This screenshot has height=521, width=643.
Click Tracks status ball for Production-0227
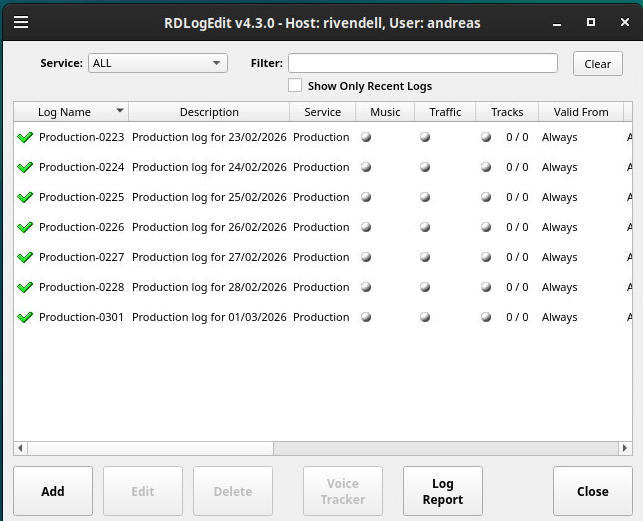[x=486, y=257]
